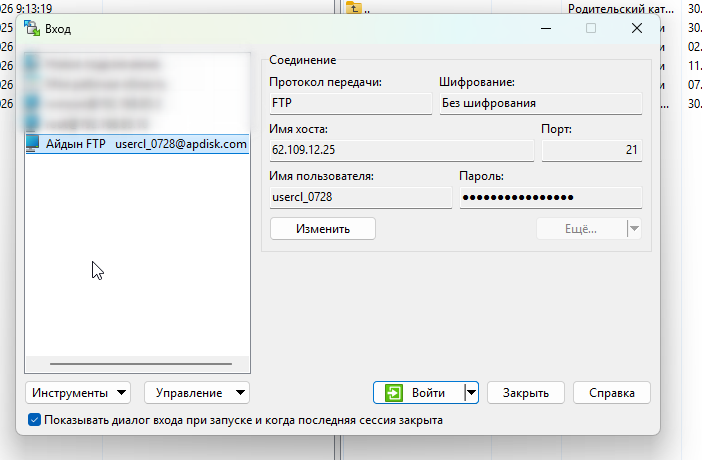702x460 pixels.
Task: Click 'Родительский кат...' text in the background file panel
Action: click(621, 9)
